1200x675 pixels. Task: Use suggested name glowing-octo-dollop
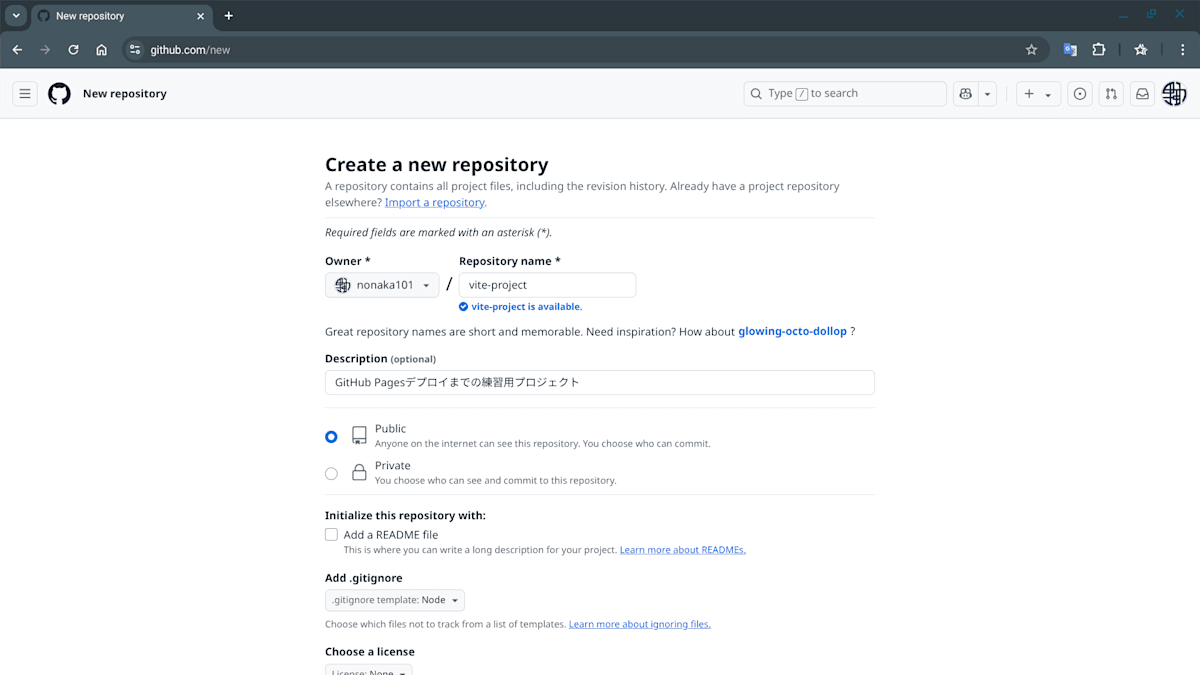click(792, 332)
